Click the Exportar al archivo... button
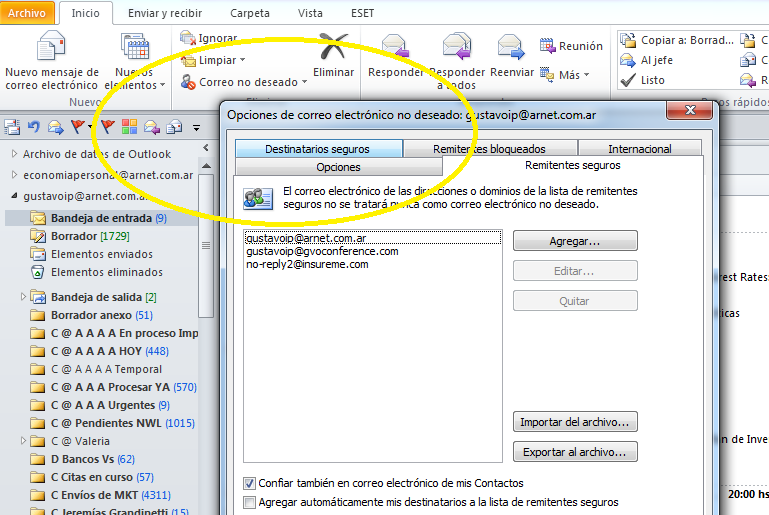The width and height of the screenshot is (769, 515). [575, 452]
